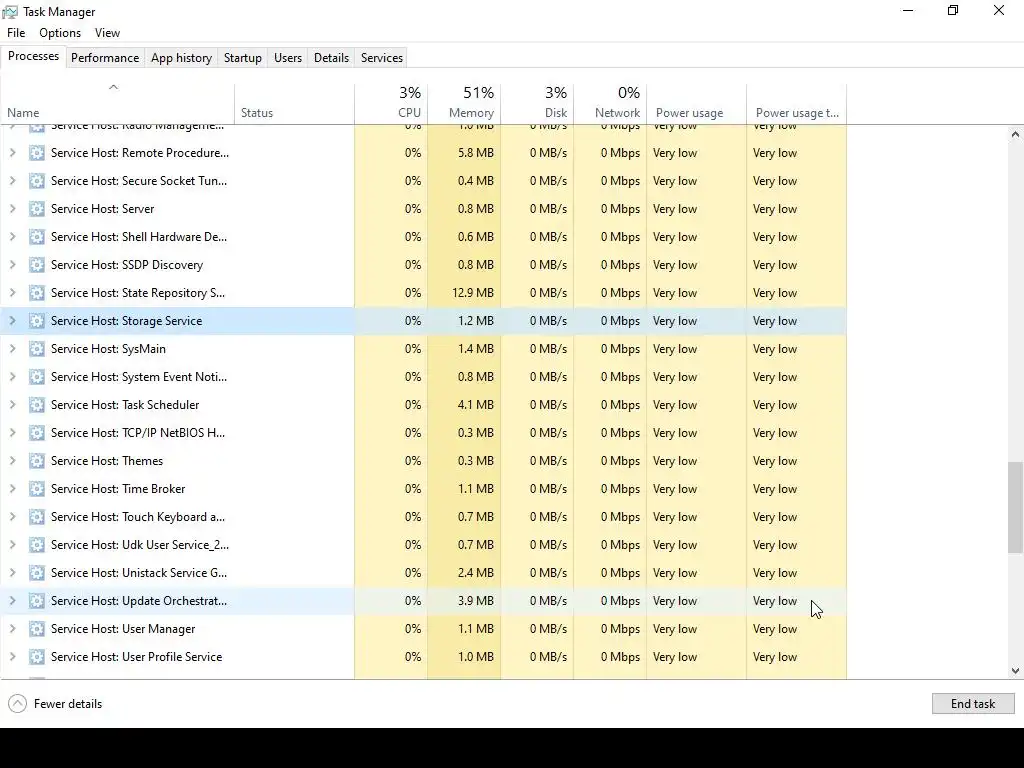Click gear icon beside Service Host: Server

point(37,209)
